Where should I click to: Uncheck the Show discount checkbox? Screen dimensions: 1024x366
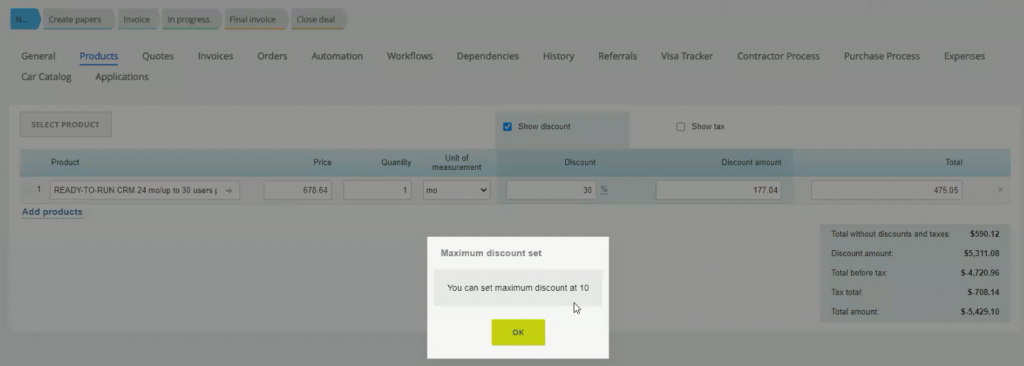[507, 127]
